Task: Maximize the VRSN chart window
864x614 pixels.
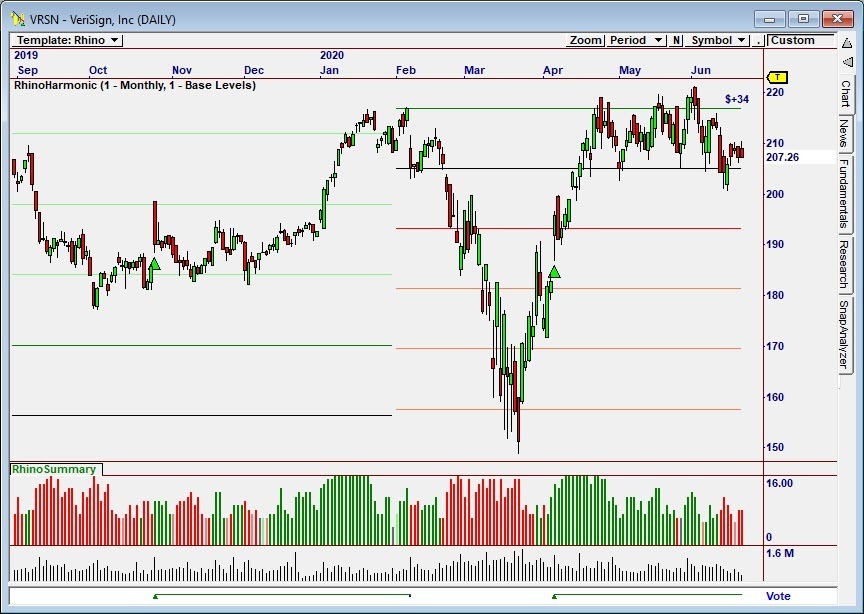Action: click(x=803, y=19)
